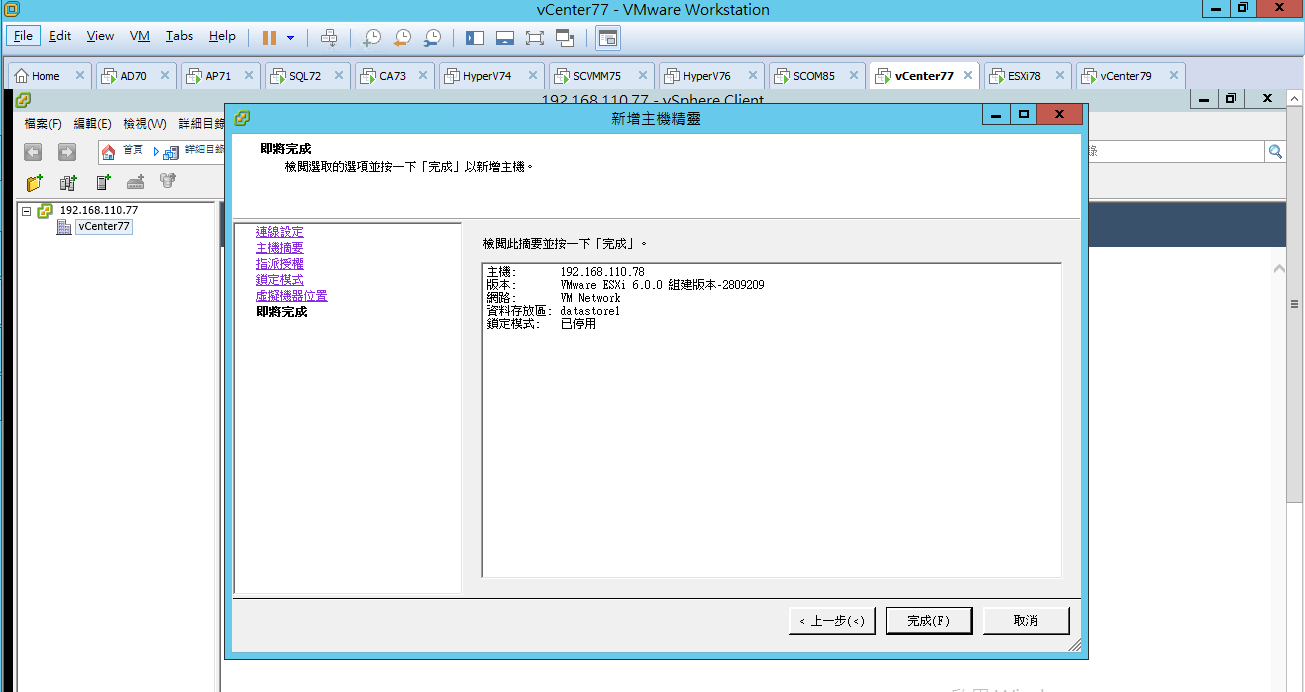Click the 完成(F) finish button
Viewport: 1305px width, 692px height.
[x=928, y=621]
